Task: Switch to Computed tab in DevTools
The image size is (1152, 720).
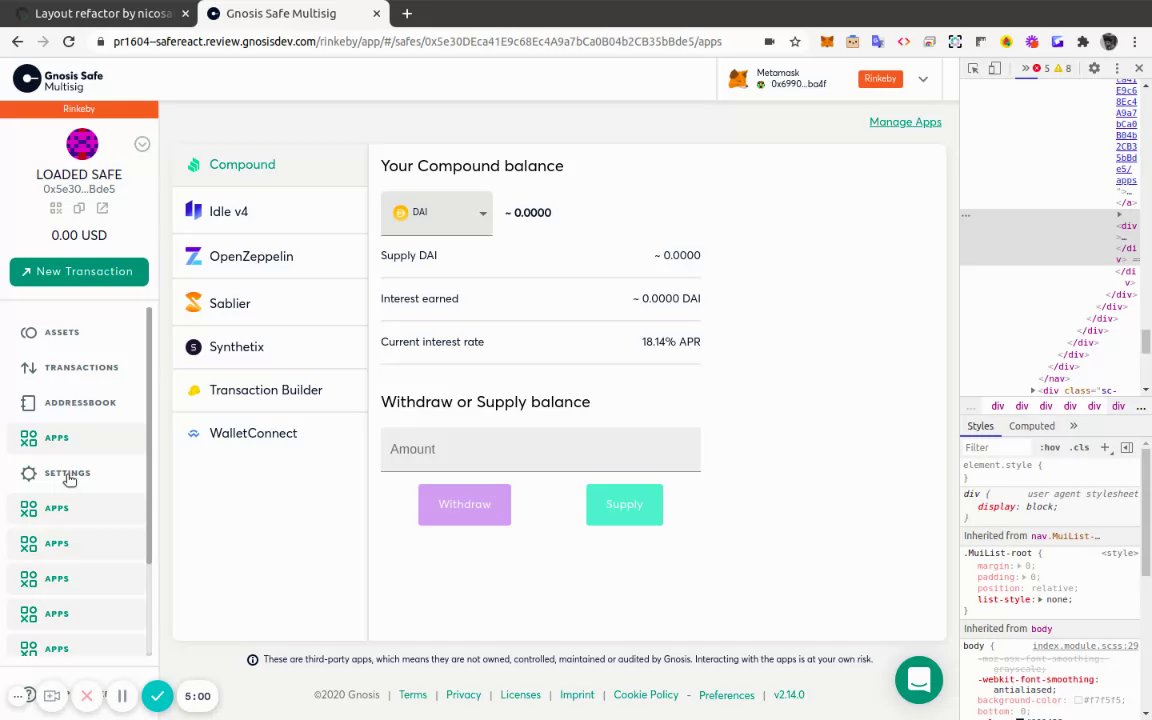Action: (1032, 426)
